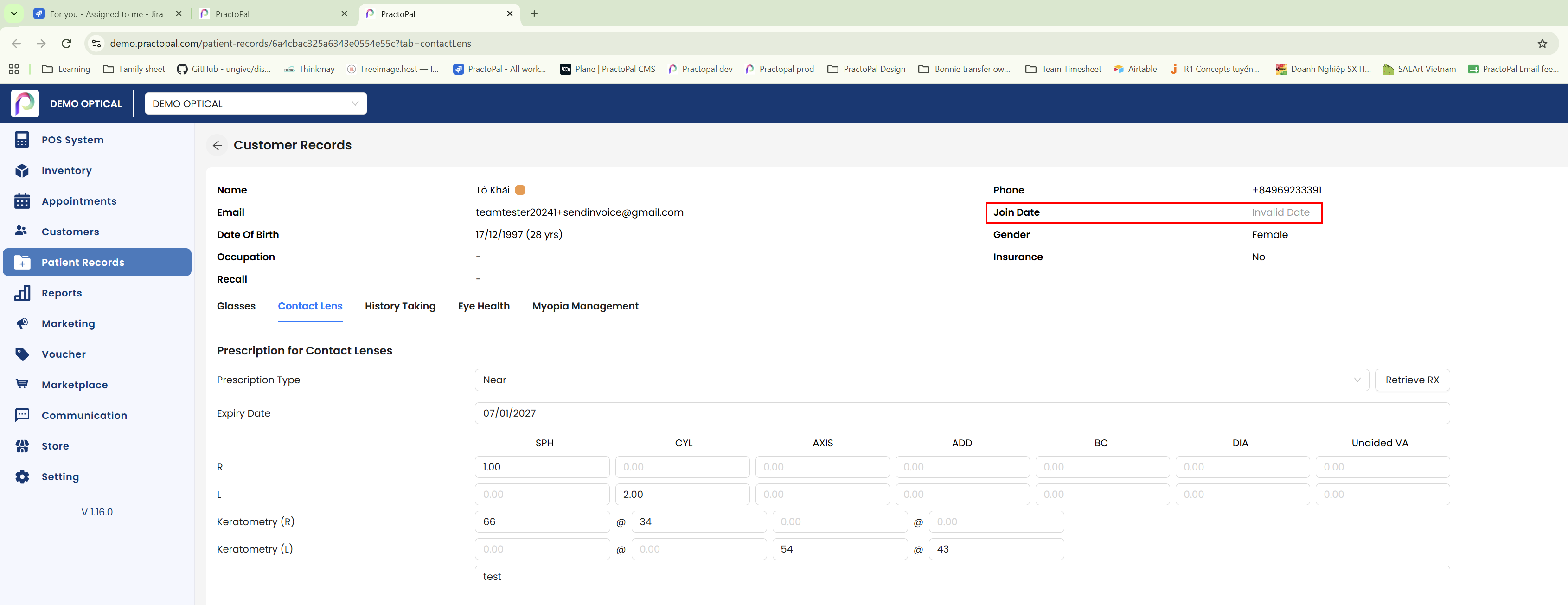Switch to Eye Health tab
The image size is (1568, 605).
click(484, 306)
